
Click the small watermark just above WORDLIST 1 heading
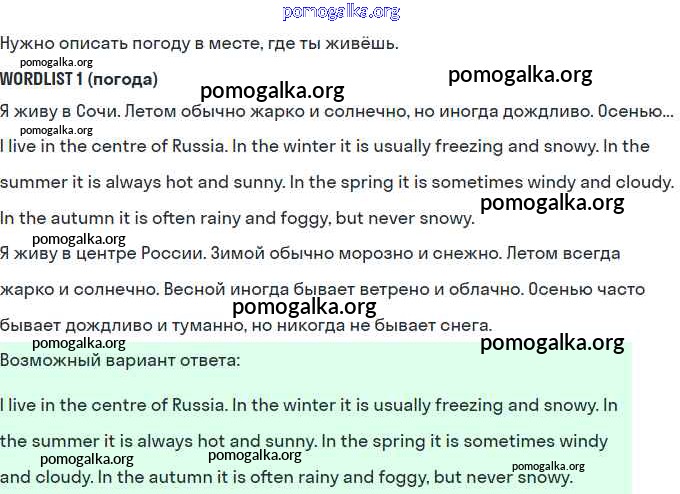(x=56, y=62)
